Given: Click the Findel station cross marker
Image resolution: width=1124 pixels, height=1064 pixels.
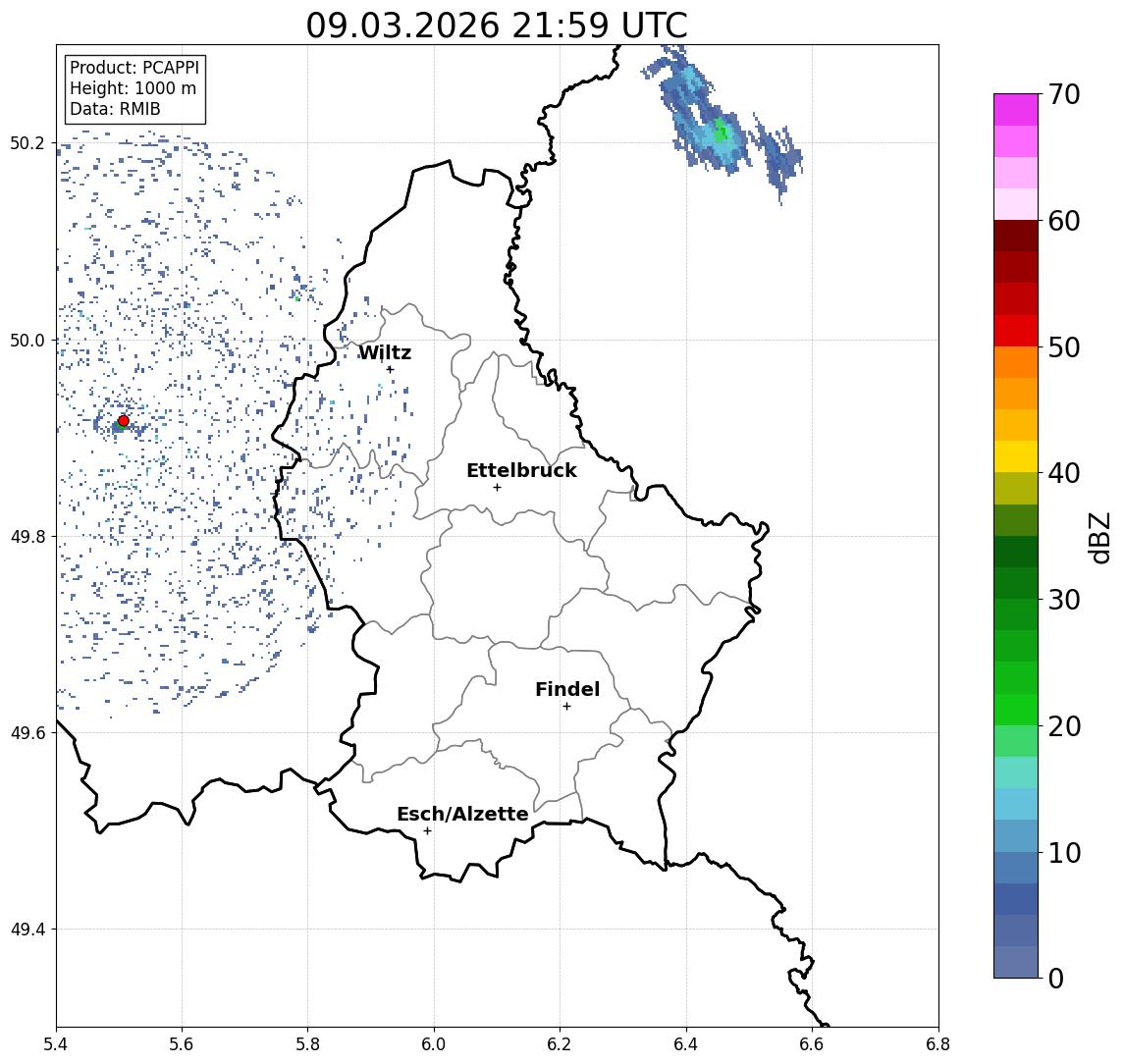Looking at the screenshot, I should pos(566,707).
